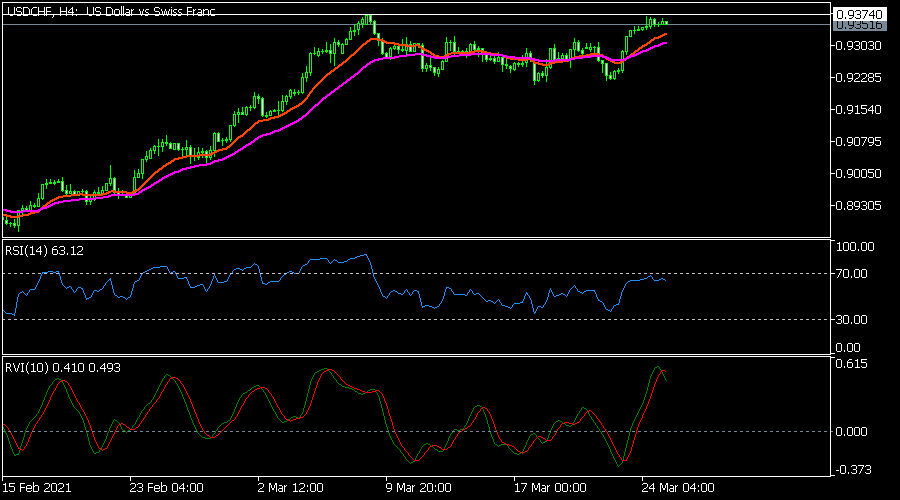Screen dimensions: 900x500
Task: Select the RSI(14) 63.12 indicator label
Action: 44,251
